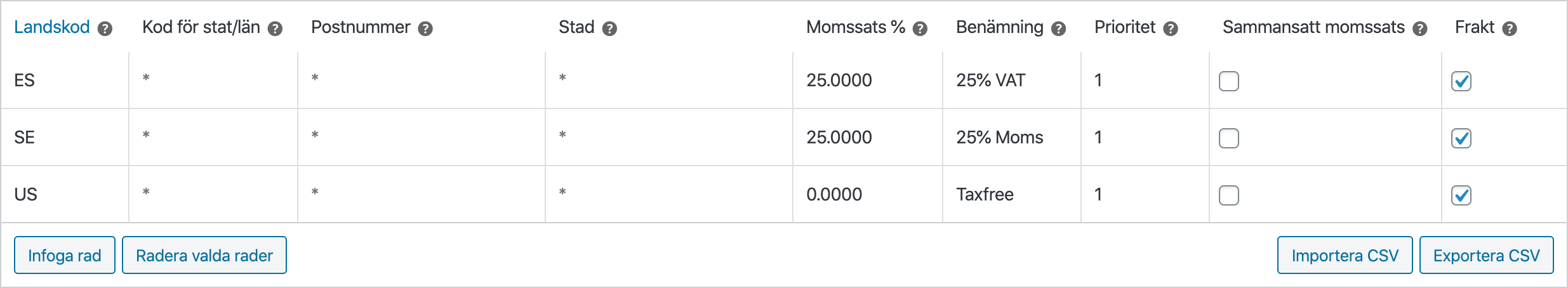Click the help icon next to Stad

click(x=609, y=29)
